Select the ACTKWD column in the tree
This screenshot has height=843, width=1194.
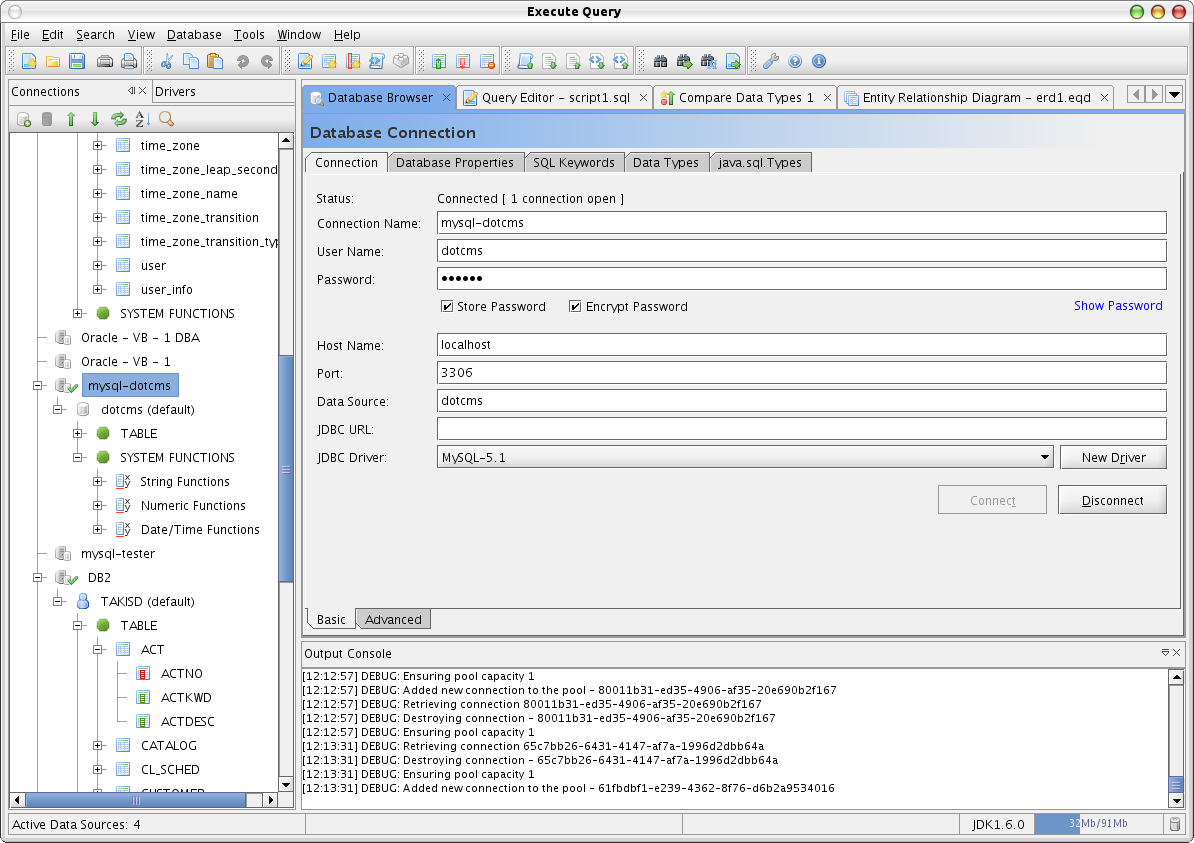186,698
